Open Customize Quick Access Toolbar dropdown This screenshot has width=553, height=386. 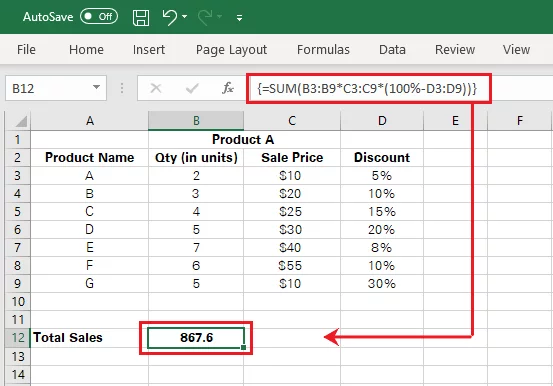tap(239, 18)
